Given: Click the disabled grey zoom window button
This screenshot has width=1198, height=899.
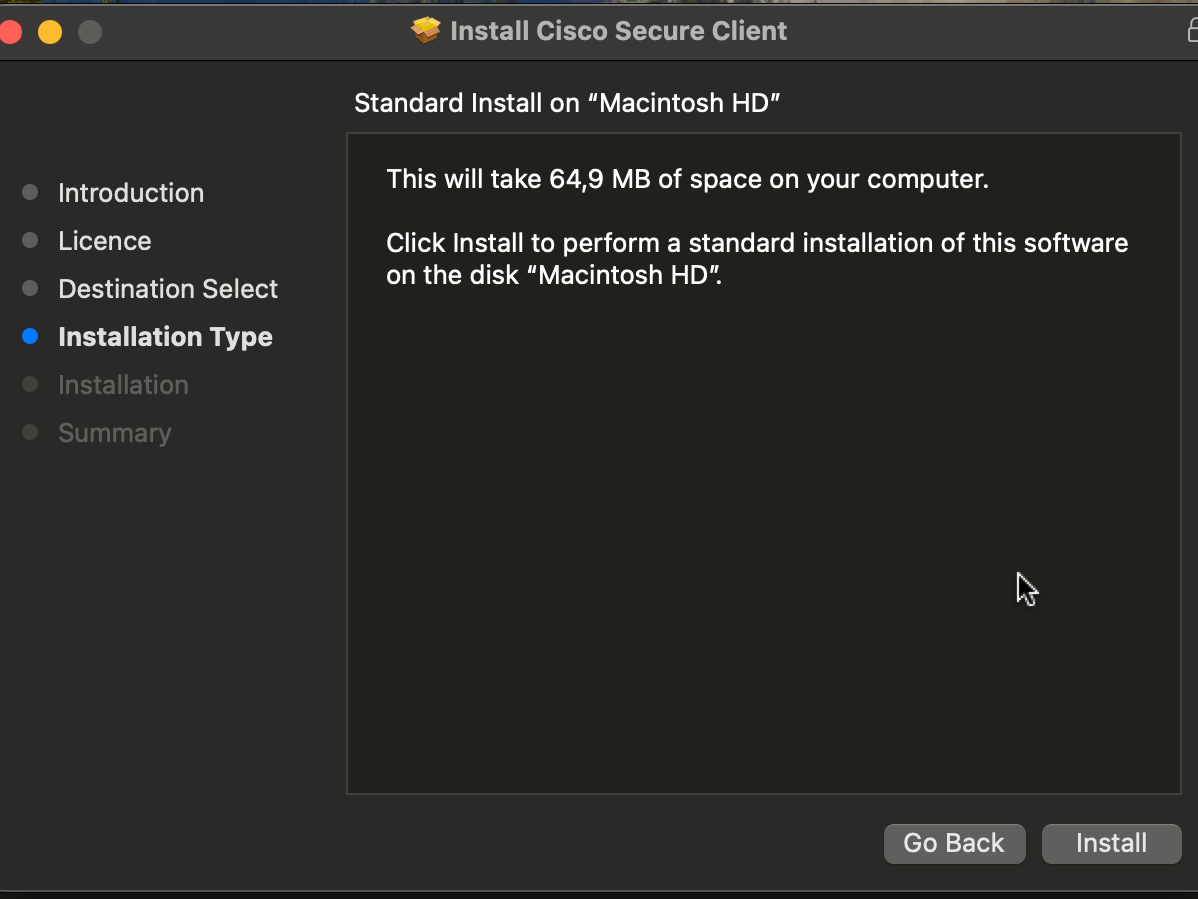Looking at the screenshot, I should click(x=90, y=32).
